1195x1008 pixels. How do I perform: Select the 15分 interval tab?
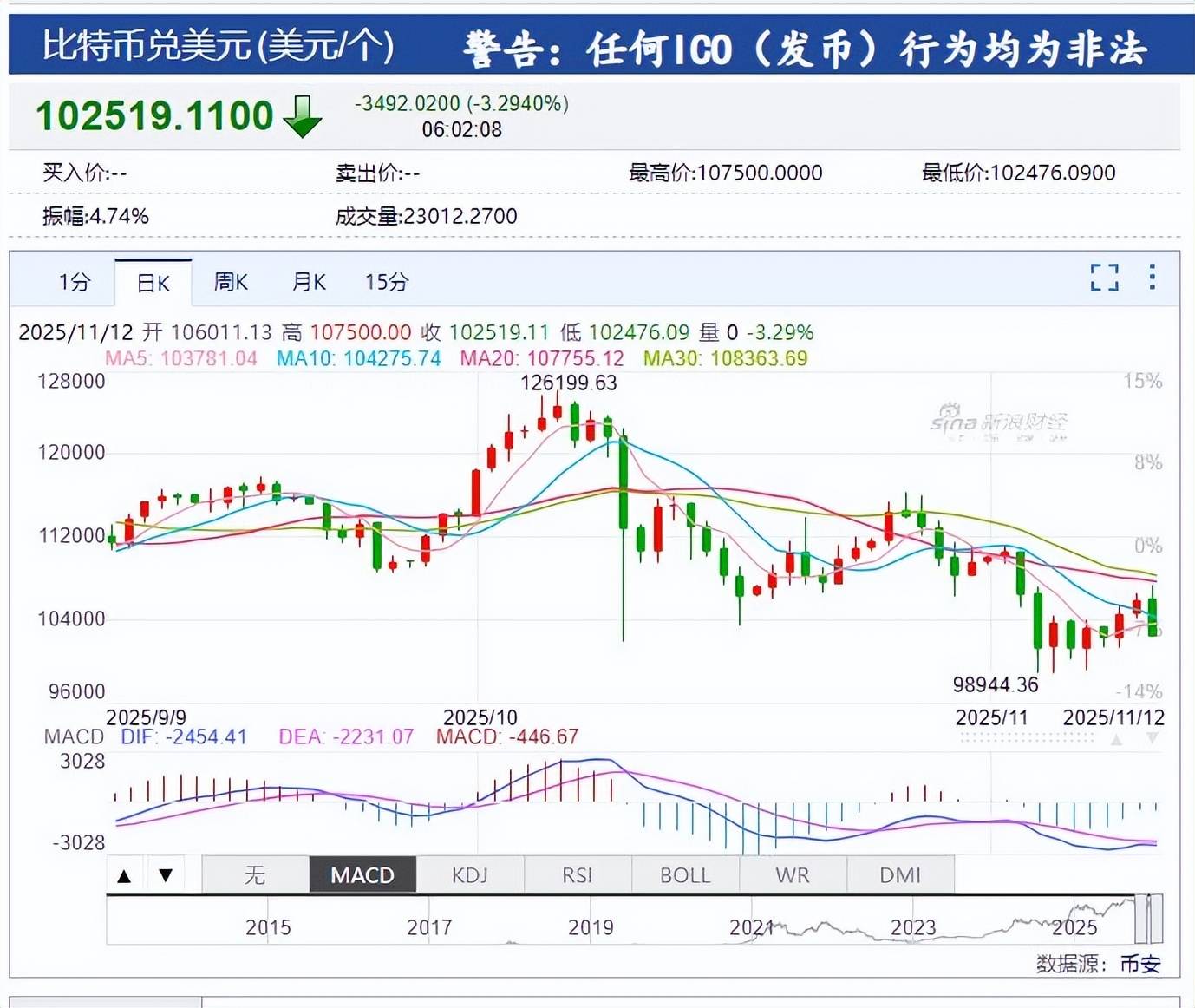pyautogui.click(x=387, y=282)
